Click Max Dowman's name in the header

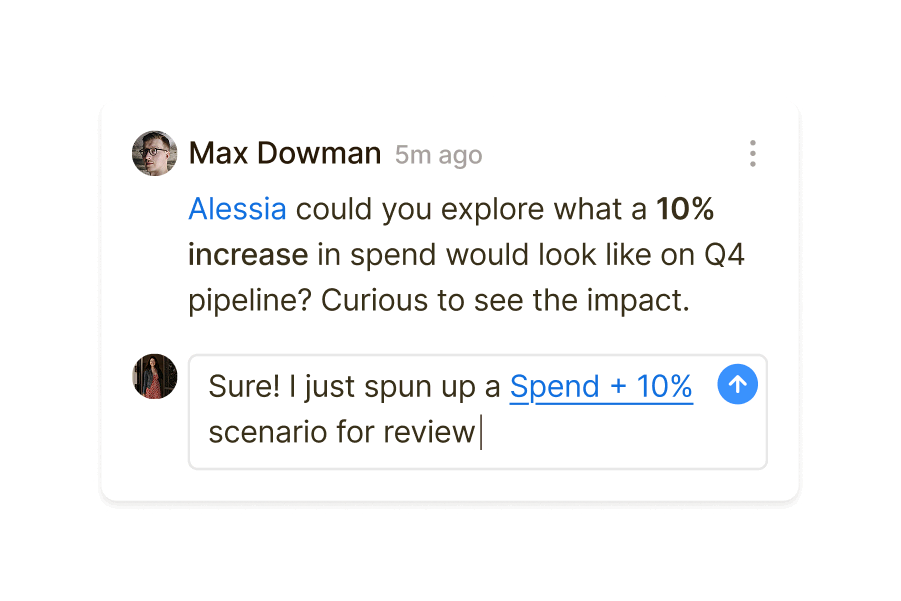pyautogui.click(x=284, y=153)
